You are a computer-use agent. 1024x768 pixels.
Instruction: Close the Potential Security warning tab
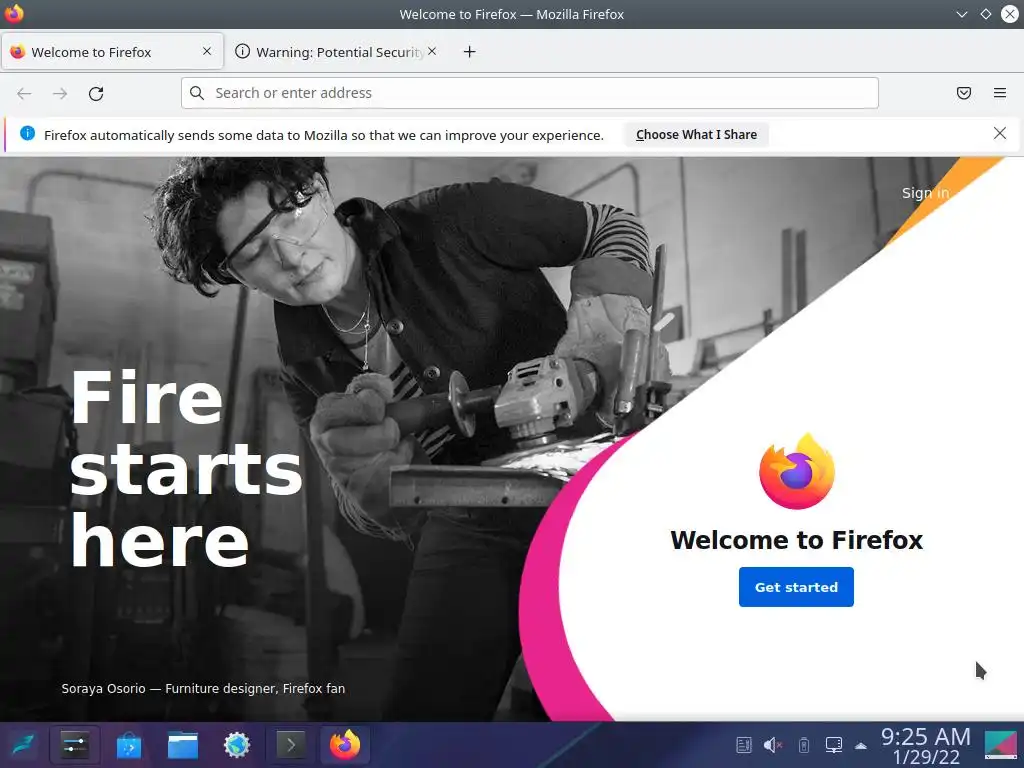pyautogui.click(x=432, y=51)
